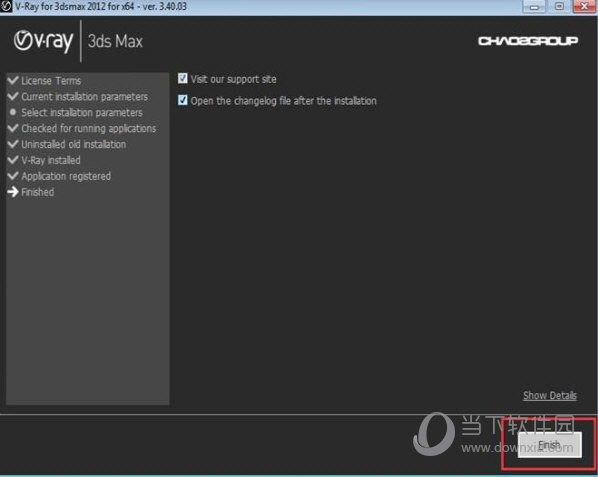Click the V-Ray logo

(43, 41)
